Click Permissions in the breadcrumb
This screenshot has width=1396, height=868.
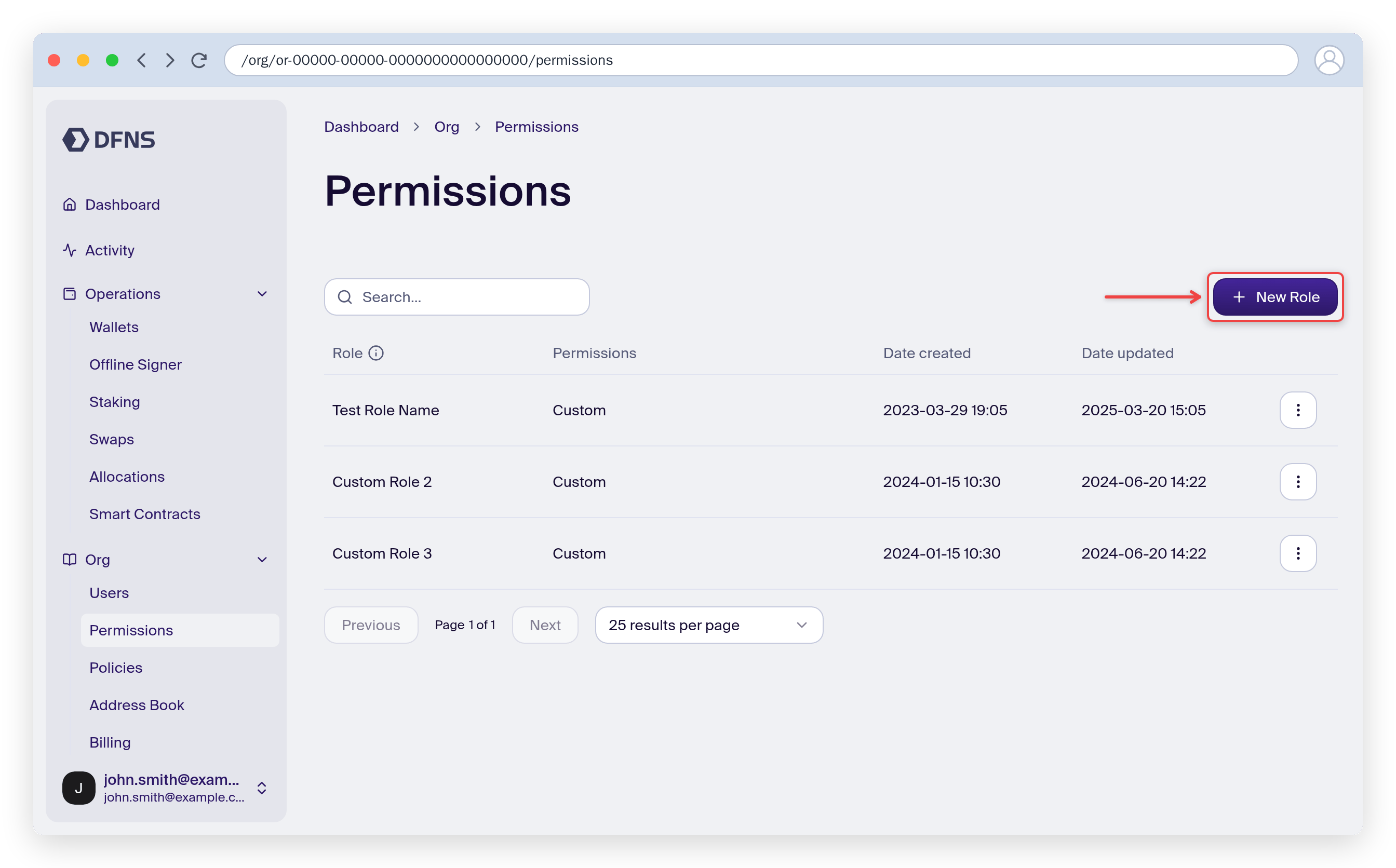536,127
